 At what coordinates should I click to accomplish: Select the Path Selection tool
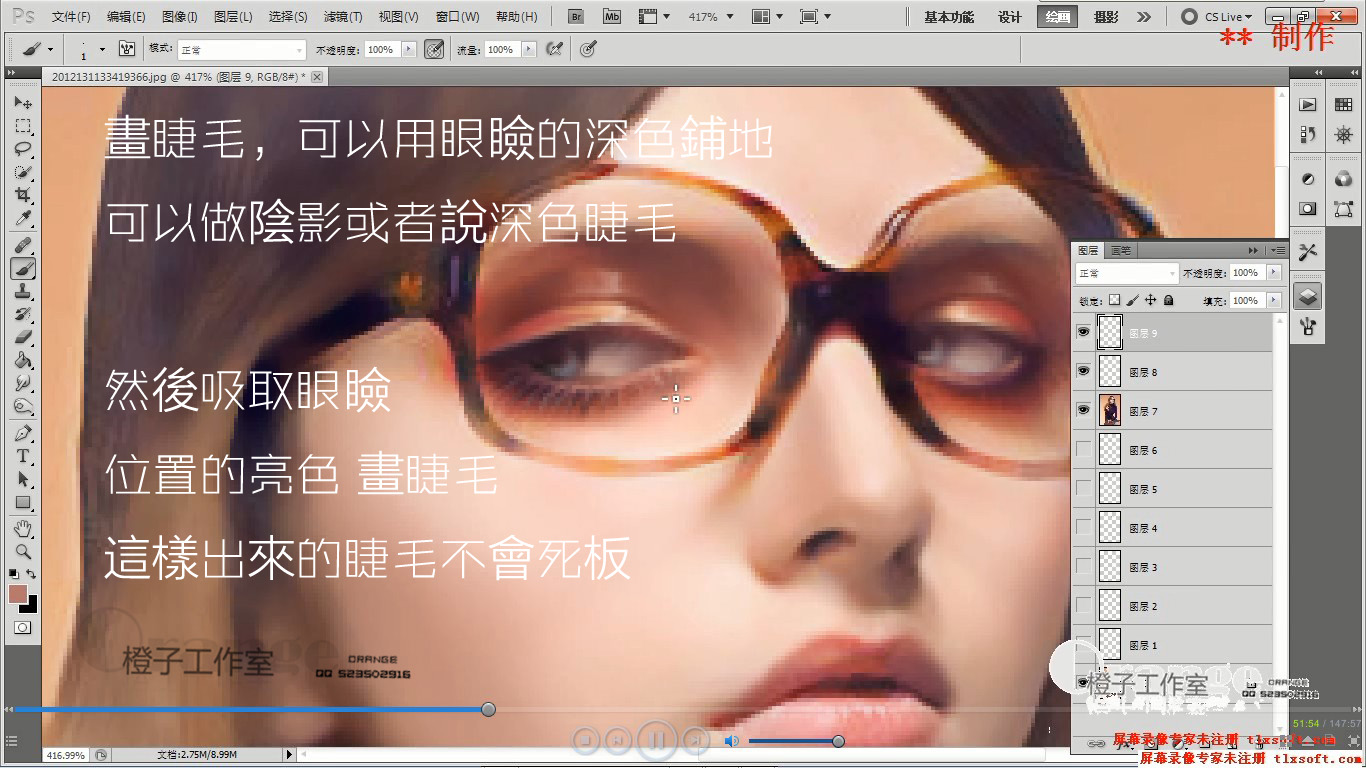tap(23, 479)
